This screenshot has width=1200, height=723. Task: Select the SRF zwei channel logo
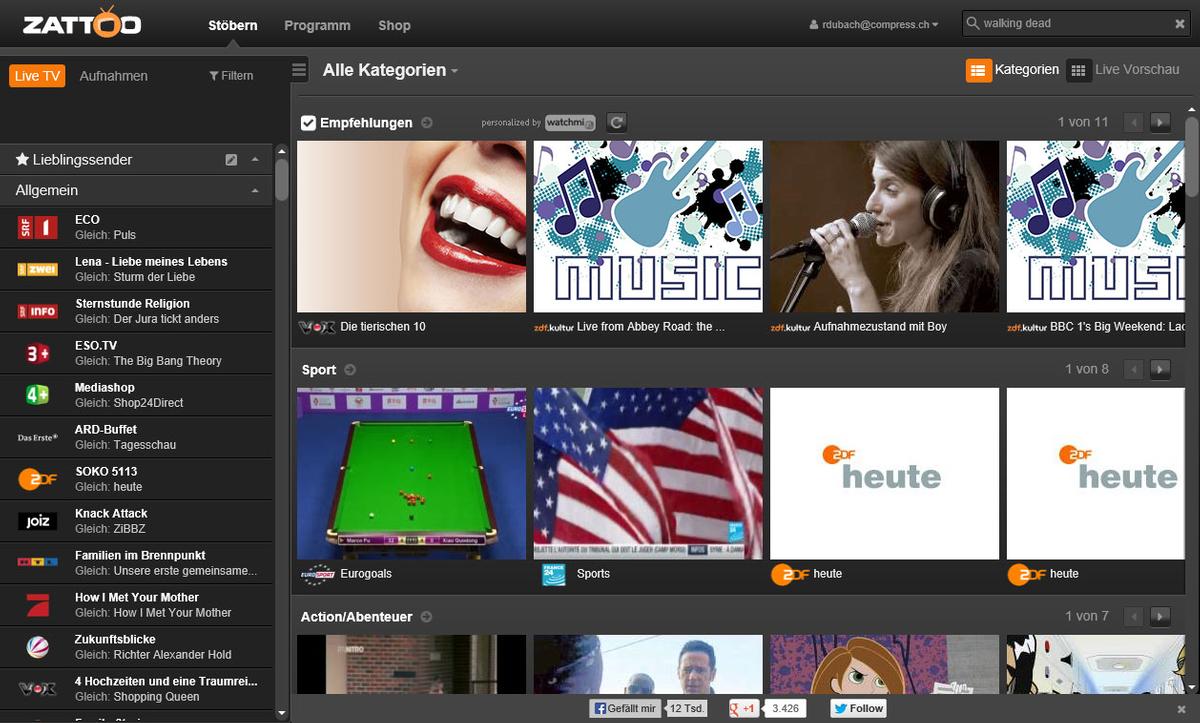[x=38, y=270]
